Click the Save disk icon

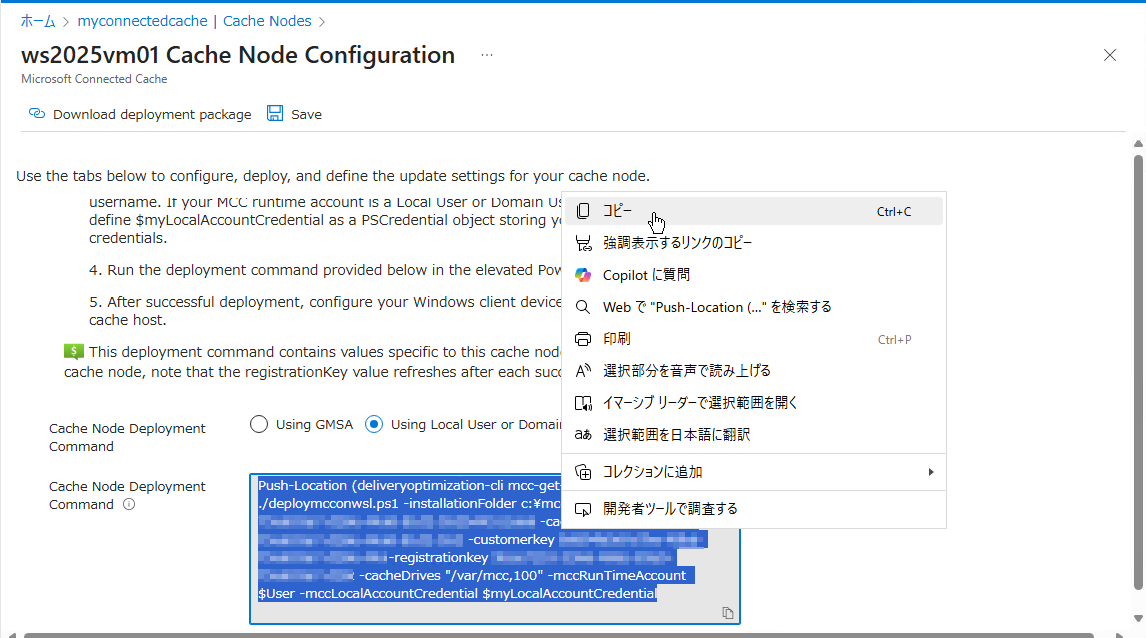[274, 113]
